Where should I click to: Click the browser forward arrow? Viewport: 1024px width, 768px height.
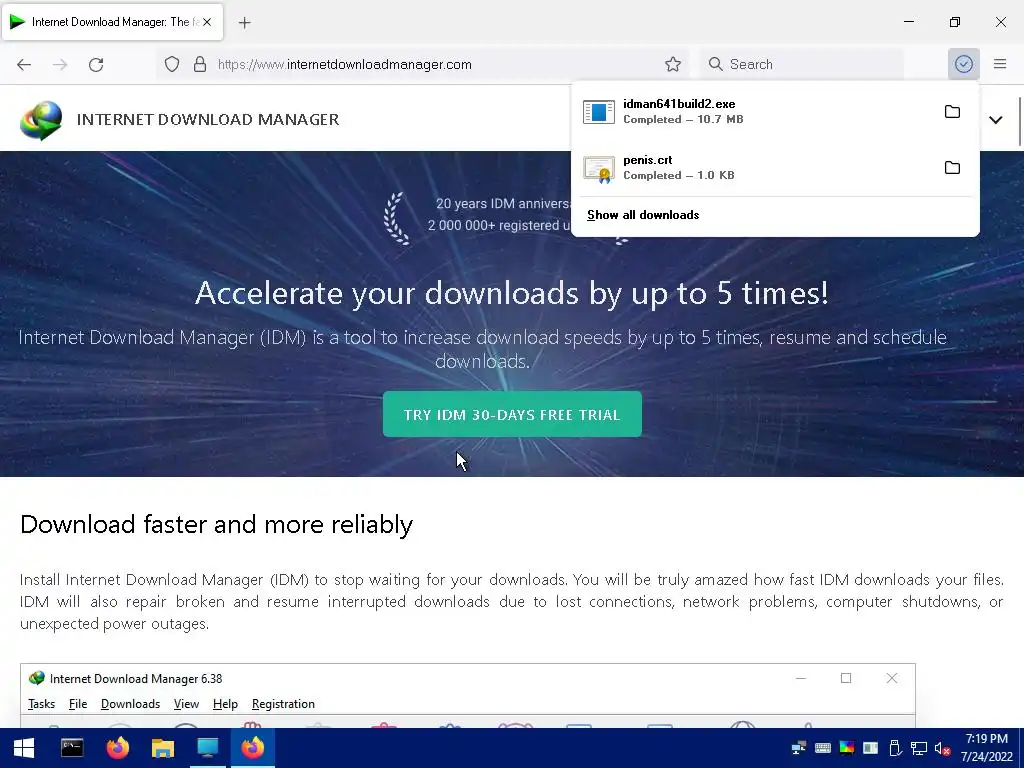60,64
